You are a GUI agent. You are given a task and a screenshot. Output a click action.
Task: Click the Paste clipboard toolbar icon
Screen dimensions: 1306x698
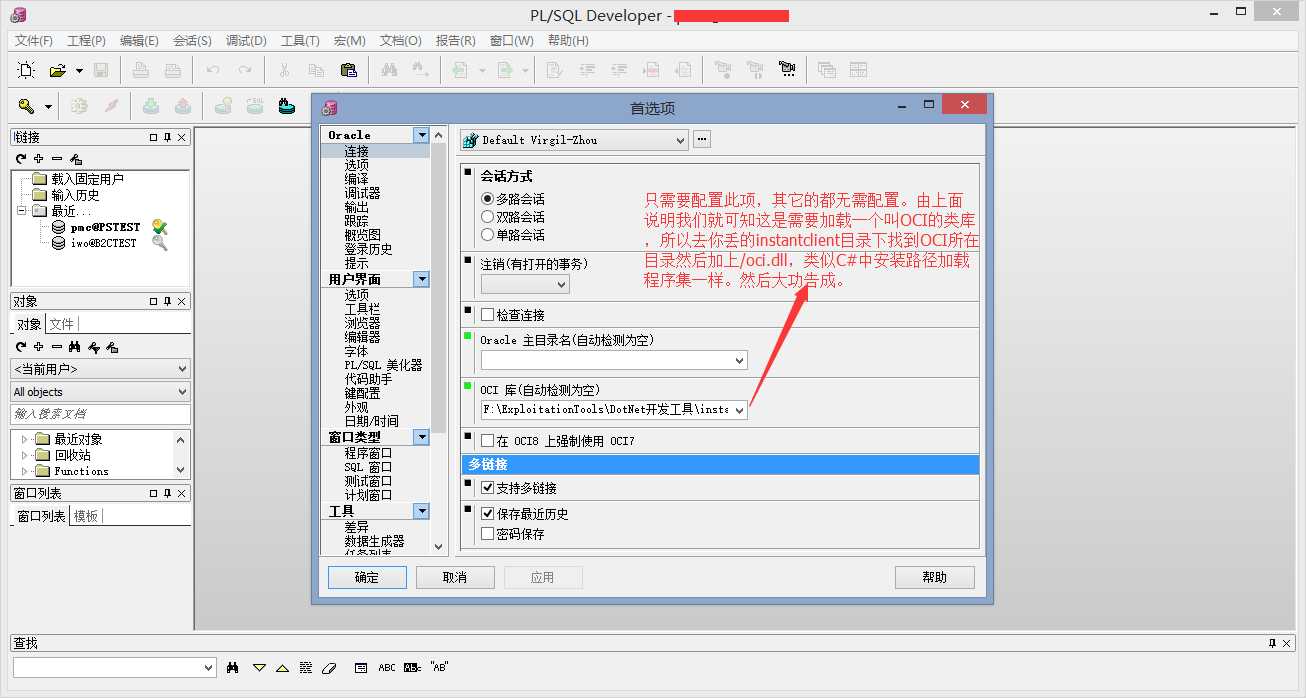pos(348,70)
